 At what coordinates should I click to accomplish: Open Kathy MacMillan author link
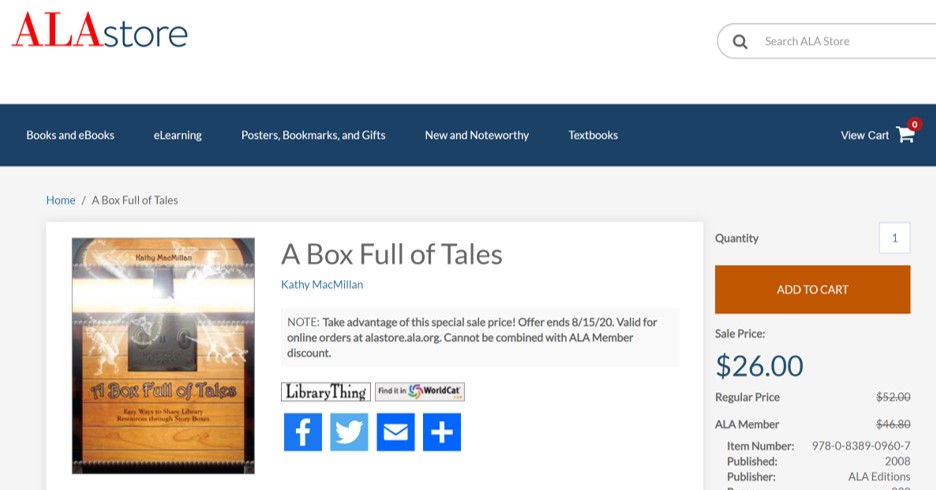tap(322, 285)
